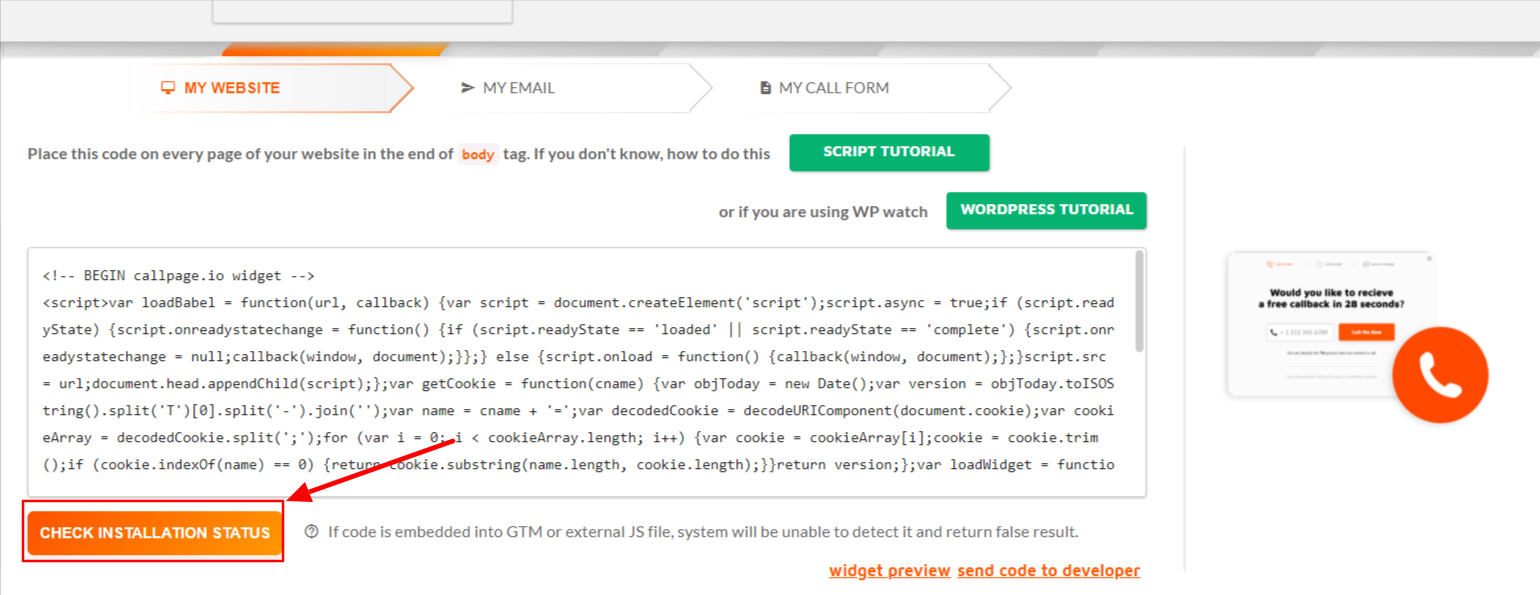Image resolution: width=1540 pixels, height=595 pixels.
Task: Click the question mark help icon
Action: coord(312,532)
